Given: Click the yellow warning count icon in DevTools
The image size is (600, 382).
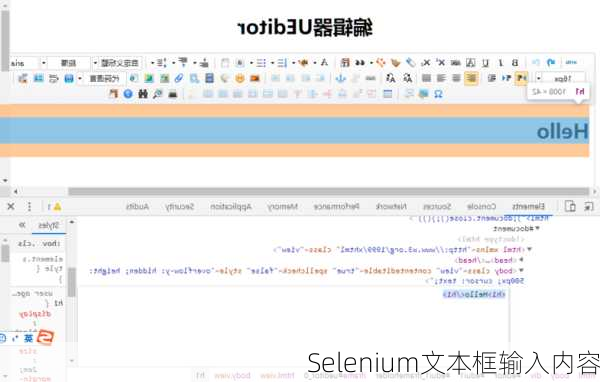Looking at the screenshot, I should (54, 207).
